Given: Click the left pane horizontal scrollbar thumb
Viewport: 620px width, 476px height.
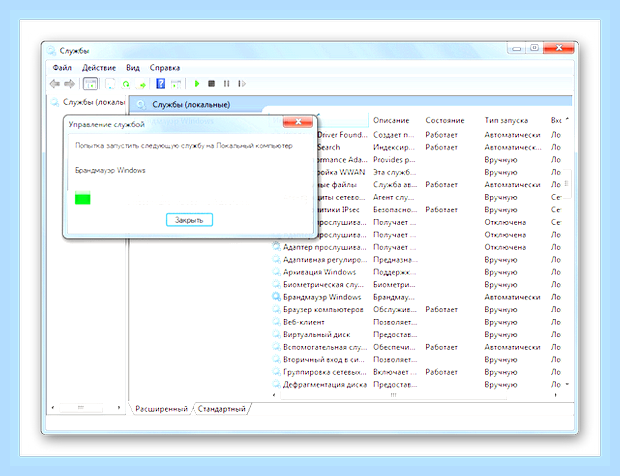Looking at the screenshot, I should click(x=81, y=407).
